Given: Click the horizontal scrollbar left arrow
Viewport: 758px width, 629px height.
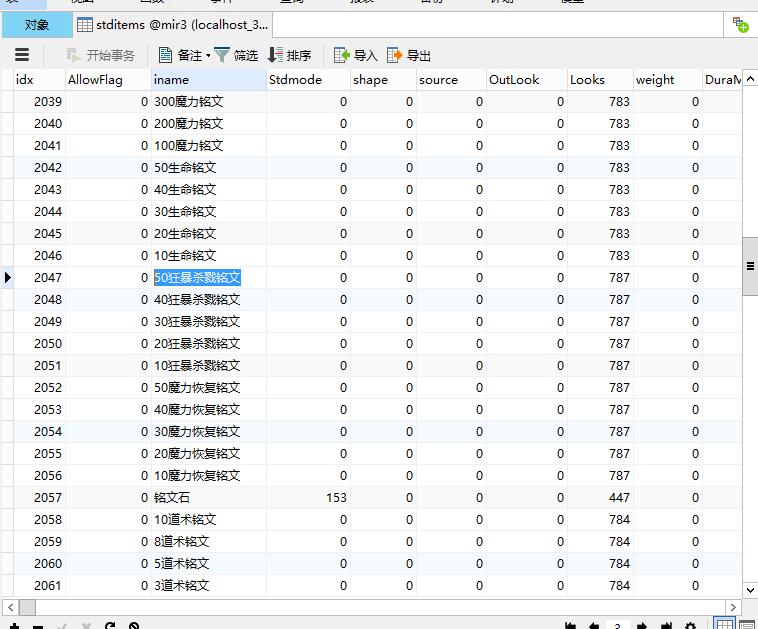Looking at the screenshot, I should [9, 607].
